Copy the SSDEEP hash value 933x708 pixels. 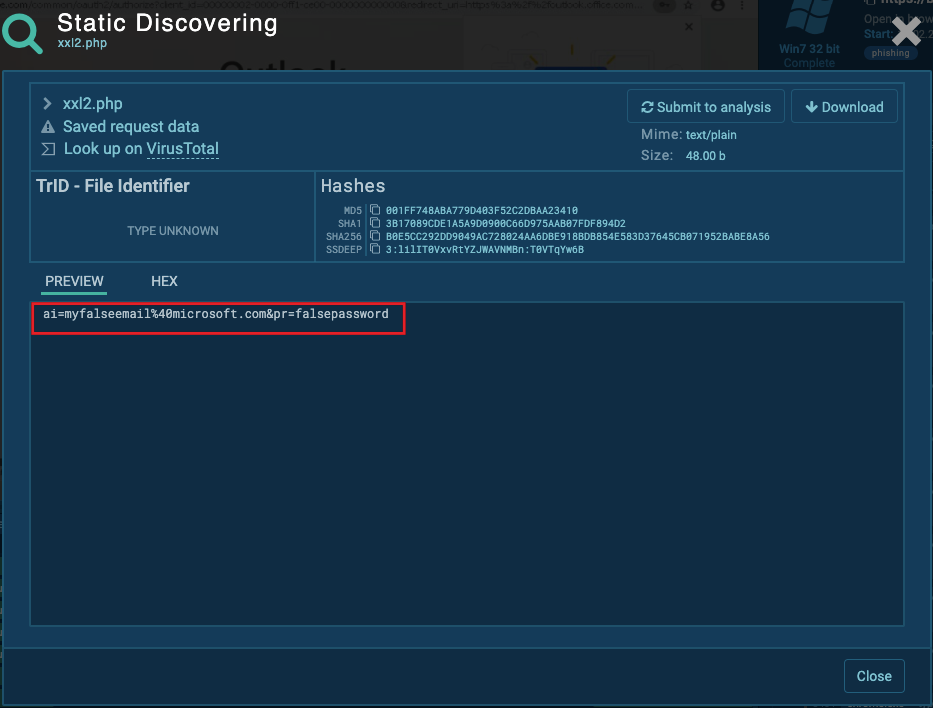(375, 249)
